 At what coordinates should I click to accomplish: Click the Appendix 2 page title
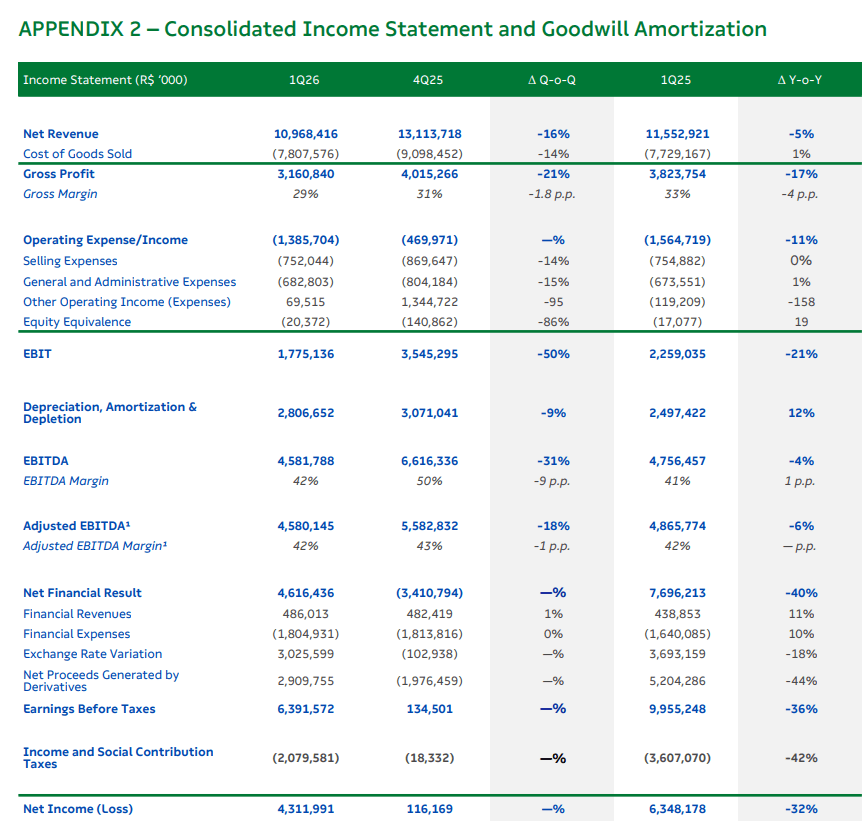(x=392, y=29)
